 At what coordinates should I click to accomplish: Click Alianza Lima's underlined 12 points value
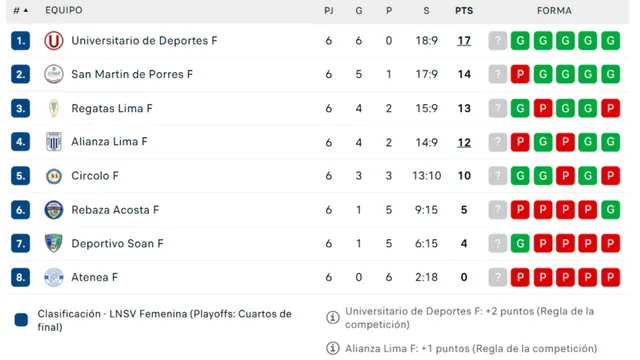coord(464,142)
